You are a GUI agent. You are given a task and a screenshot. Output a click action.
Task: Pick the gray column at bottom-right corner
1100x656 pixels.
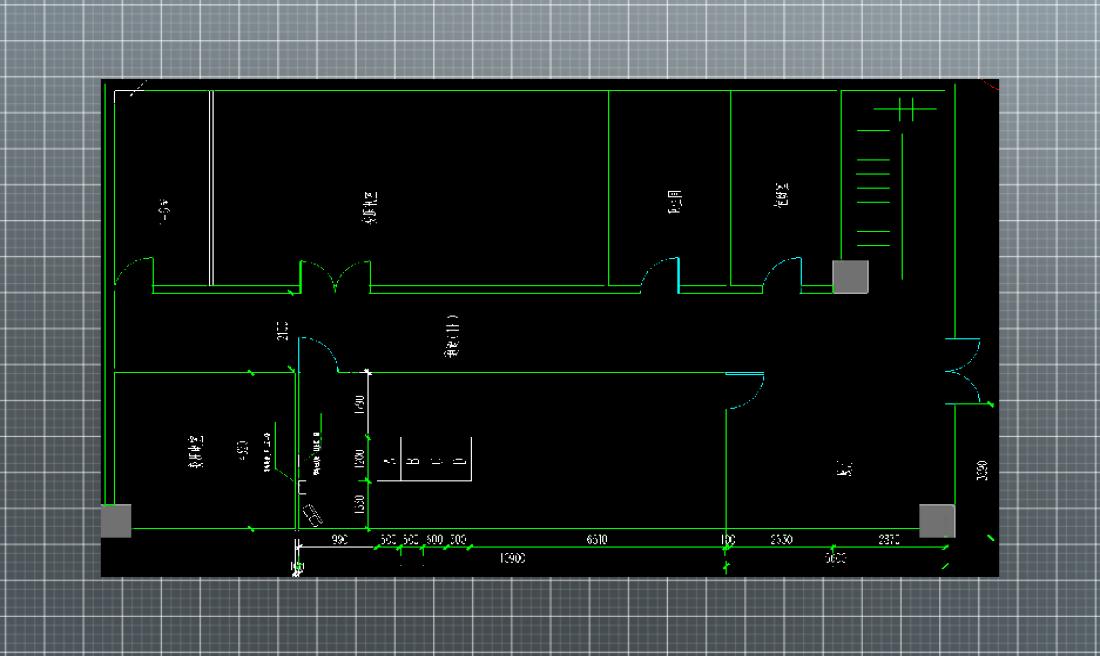pyautogui.click(x=937, y=520)
